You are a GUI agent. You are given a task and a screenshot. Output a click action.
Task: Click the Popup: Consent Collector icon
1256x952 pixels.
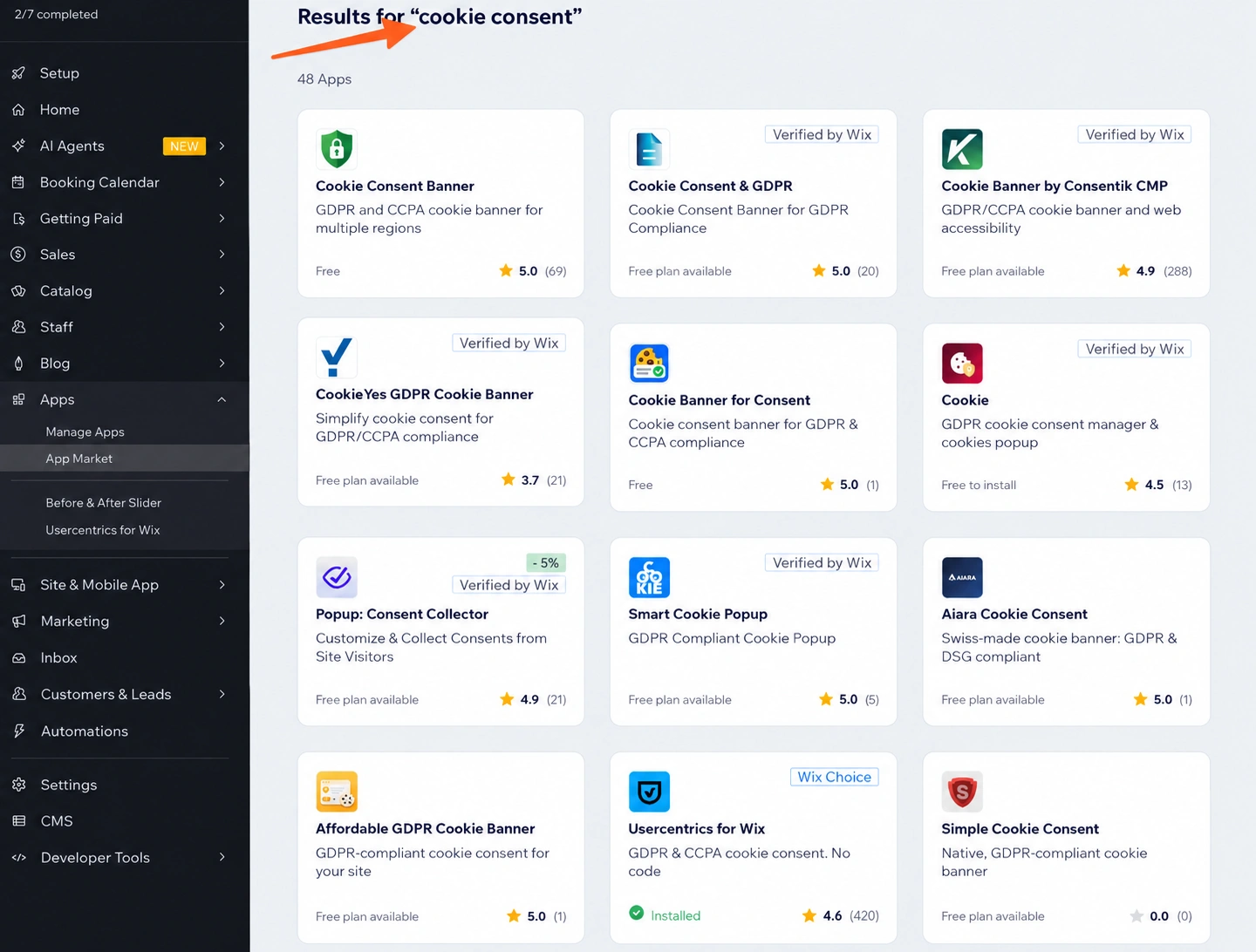click(x=337, y=577)
